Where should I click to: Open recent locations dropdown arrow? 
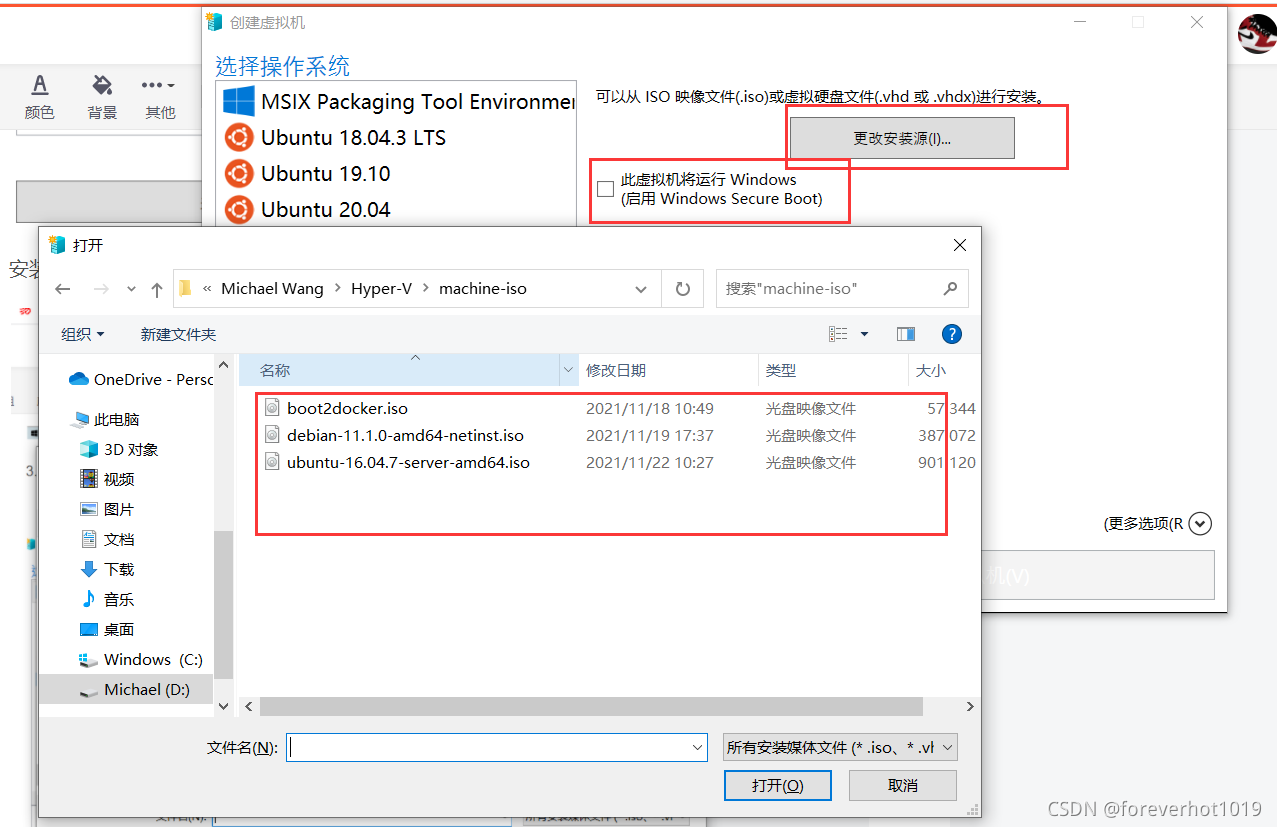(x=131, y=289)
